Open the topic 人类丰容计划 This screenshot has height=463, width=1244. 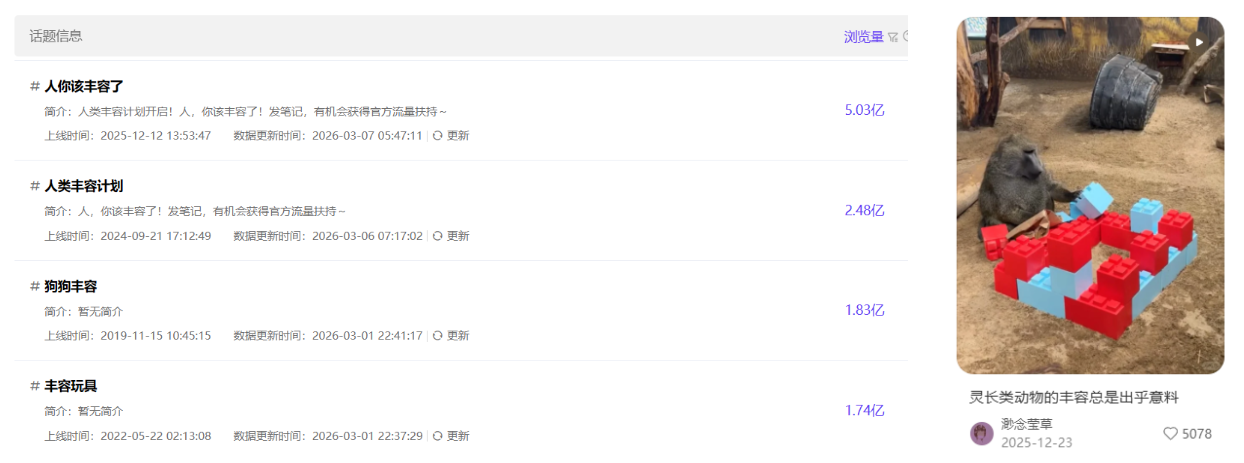coord(84,186)
